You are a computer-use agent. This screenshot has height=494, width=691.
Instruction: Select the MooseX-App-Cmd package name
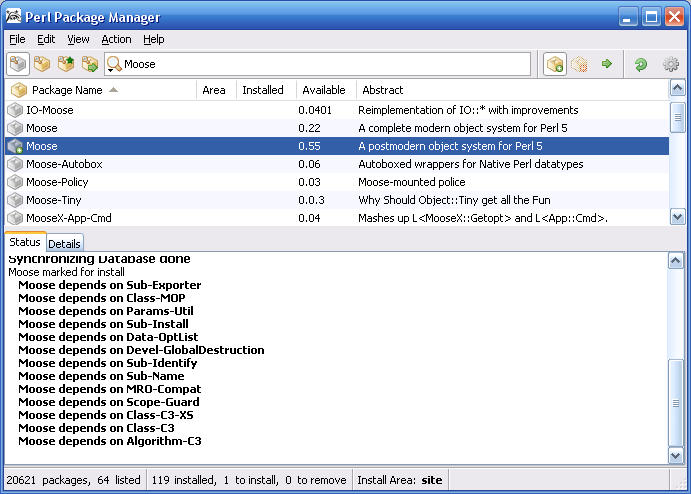tap(69, 218)
